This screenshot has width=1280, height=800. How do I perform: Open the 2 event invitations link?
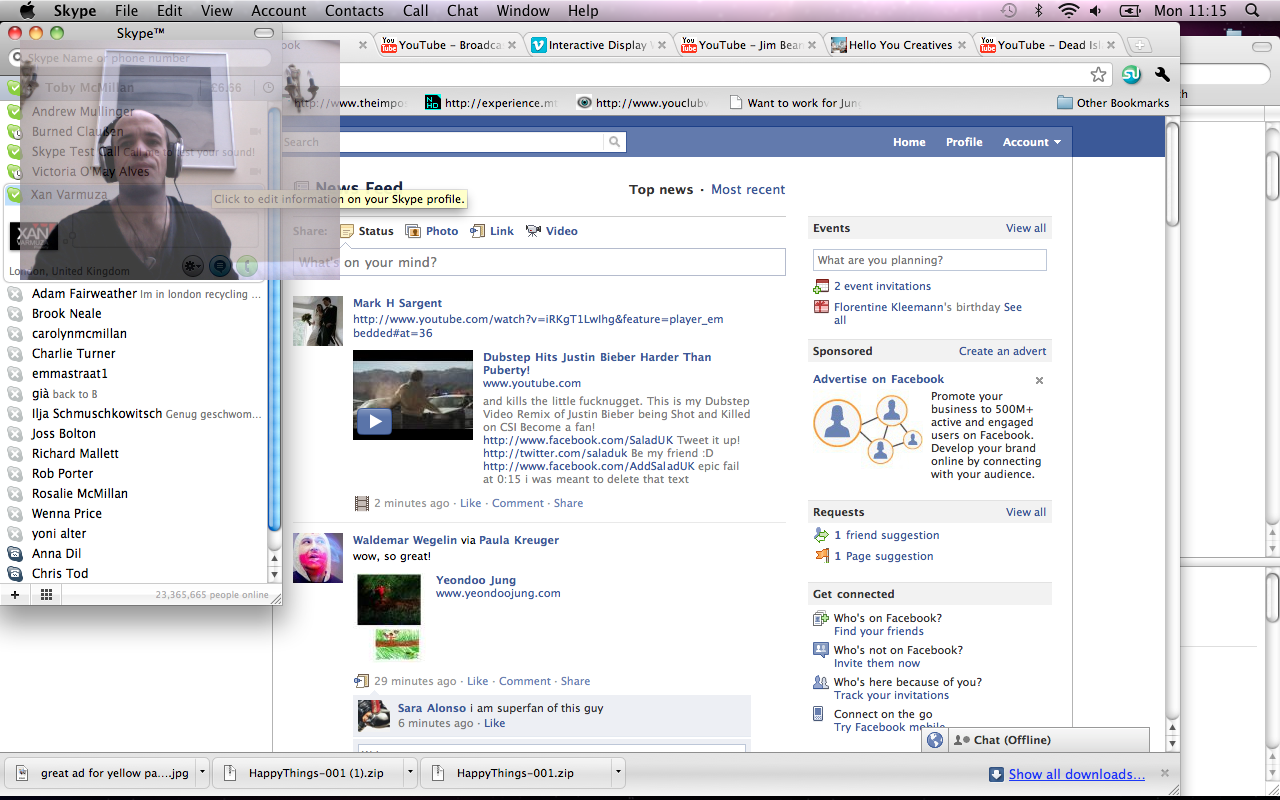[882, 286]
